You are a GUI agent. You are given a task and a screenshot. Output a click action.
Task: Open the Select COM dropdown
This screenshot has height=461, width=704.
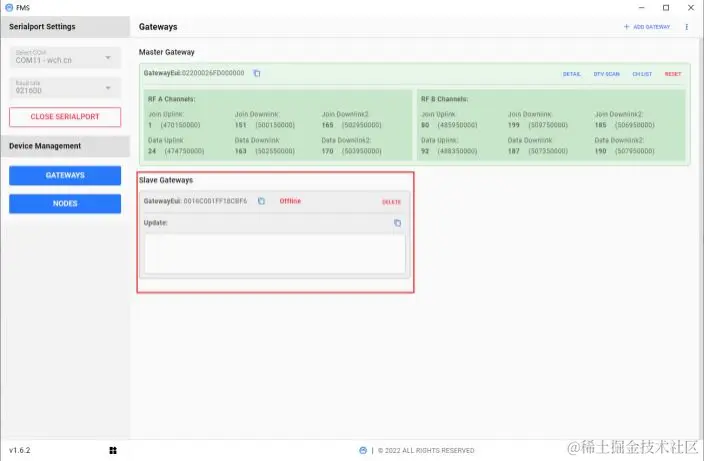click(x=65, y=57)
